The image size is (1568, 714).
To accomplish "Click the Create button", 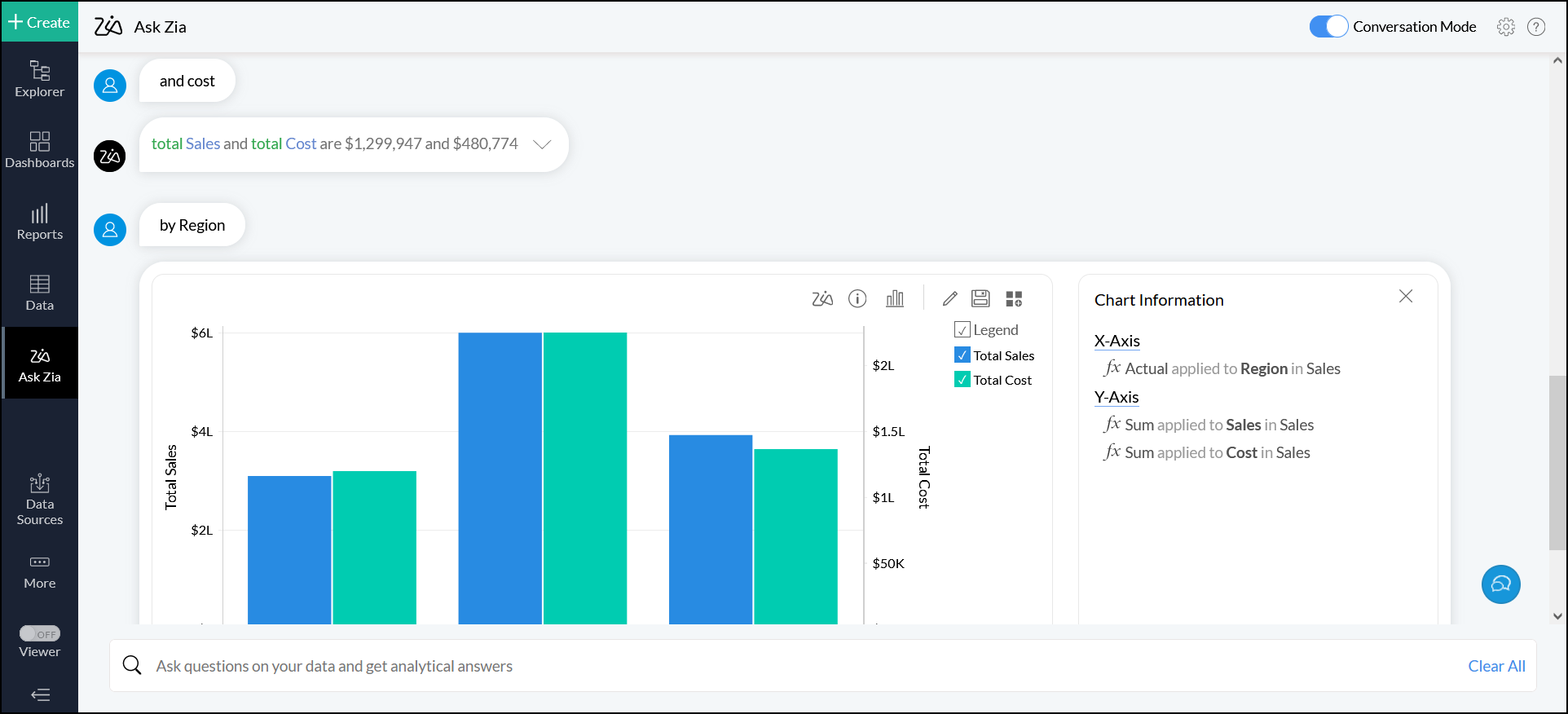I will (40, 22).
